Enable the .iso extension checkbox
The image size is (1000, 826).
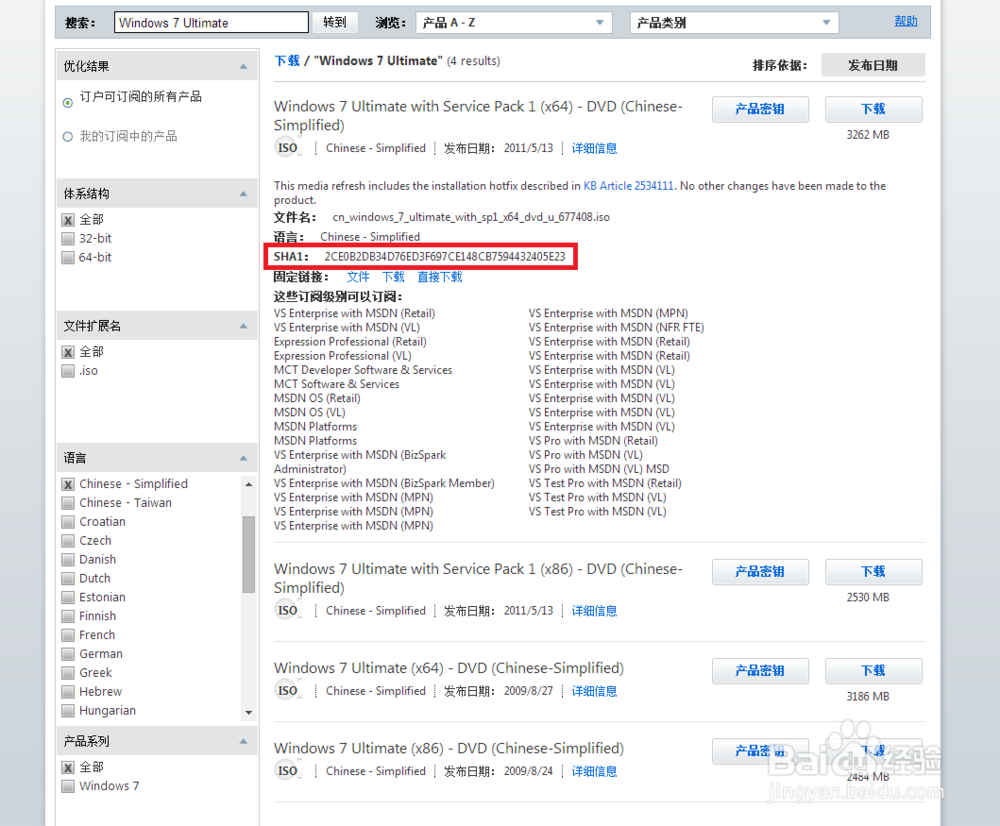point(68,371)
